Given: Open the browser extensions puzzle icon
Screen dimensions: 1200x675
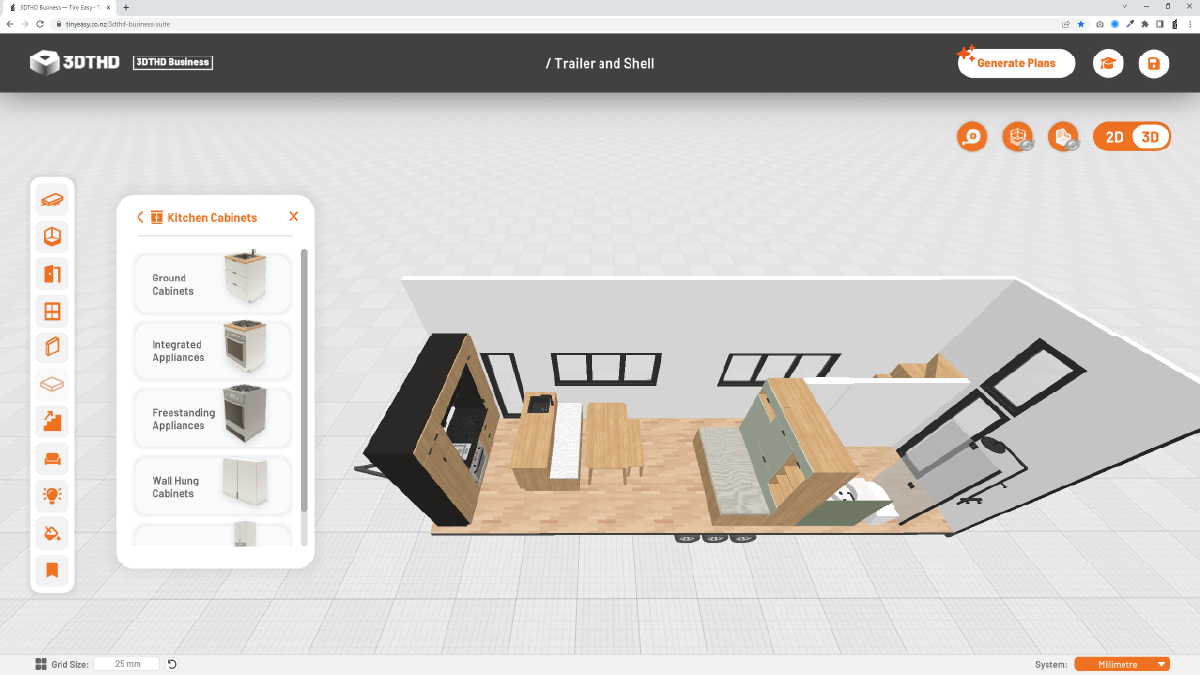Looking at the screenshot, I should click(1144, 24).
